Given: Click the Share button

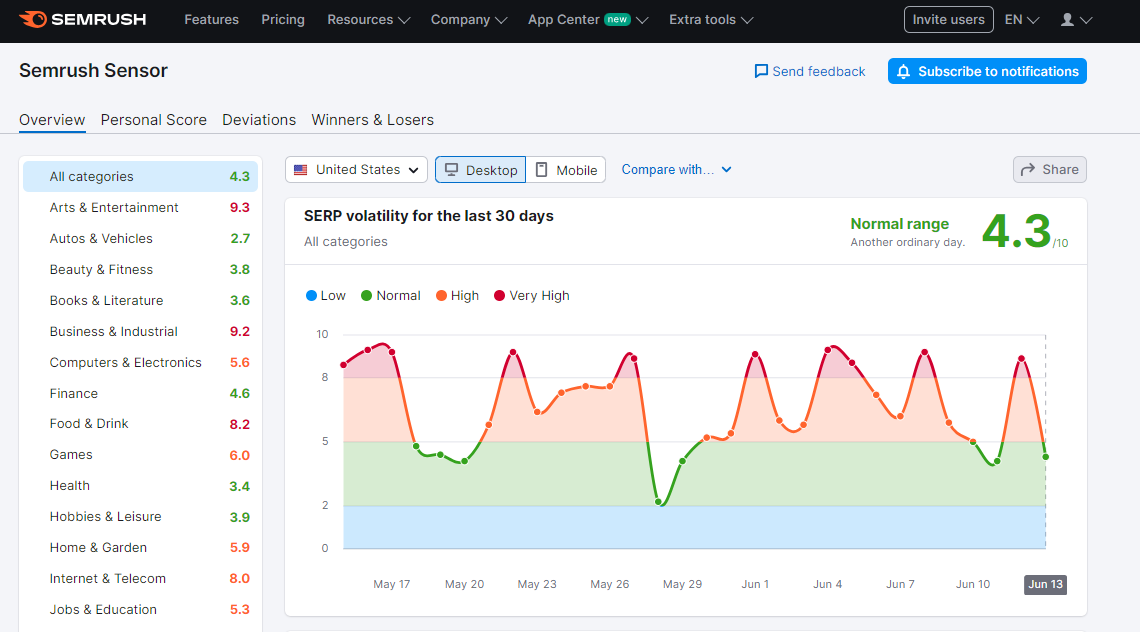Looking at the screenshot, I should [1050, 169].
